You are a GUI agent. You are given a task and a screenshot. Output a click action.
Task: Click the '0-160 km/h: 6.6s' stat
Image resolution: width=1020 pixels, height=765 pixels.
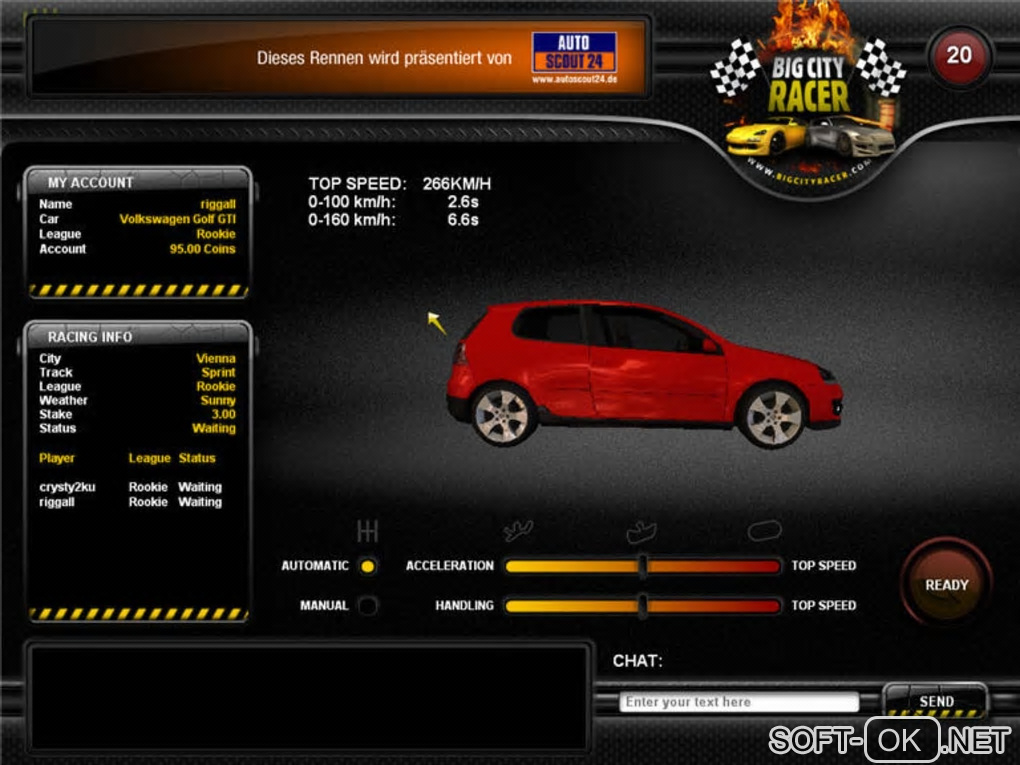pyautogui.click(x=394, y=220)
